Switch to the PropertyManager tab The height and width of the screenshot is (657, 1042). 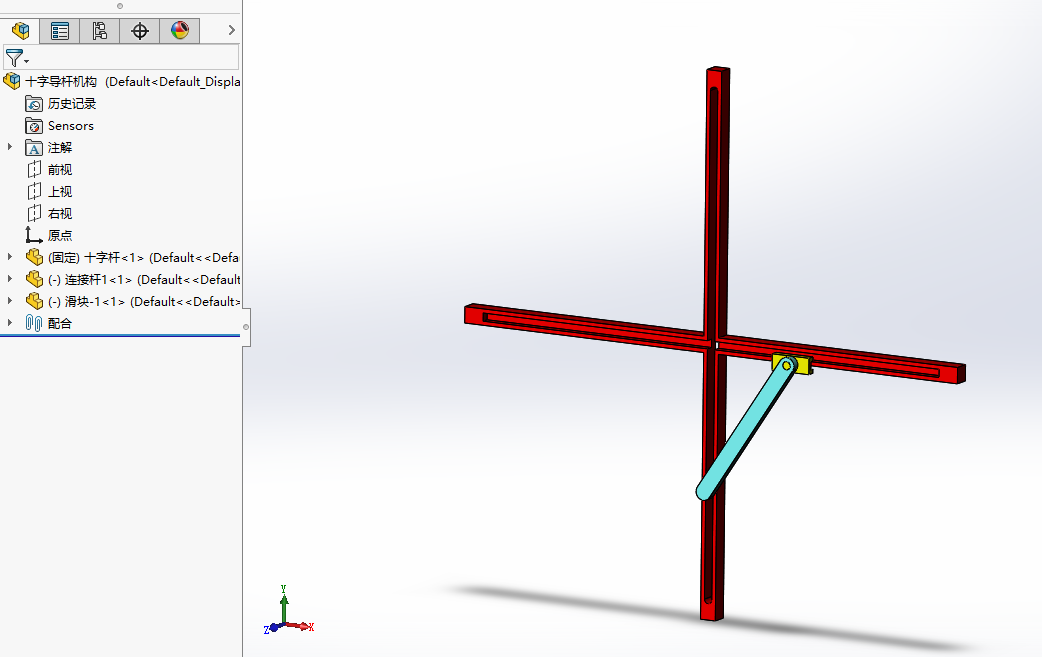[x=60, y=31]
